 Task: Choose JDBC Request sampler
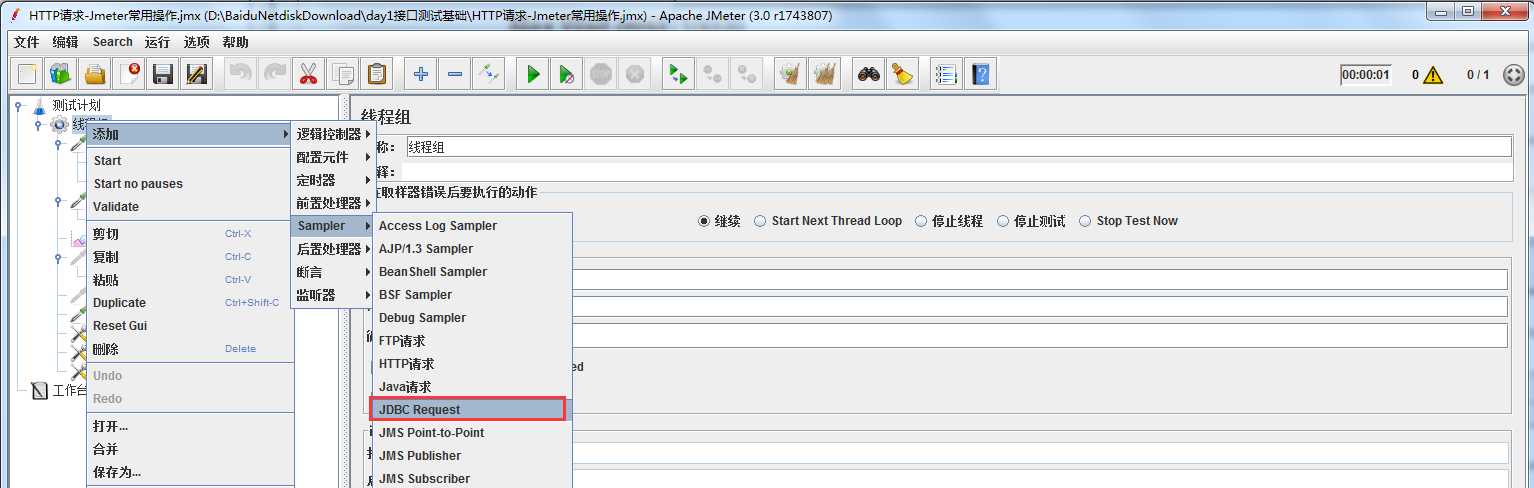click(472, 409)
